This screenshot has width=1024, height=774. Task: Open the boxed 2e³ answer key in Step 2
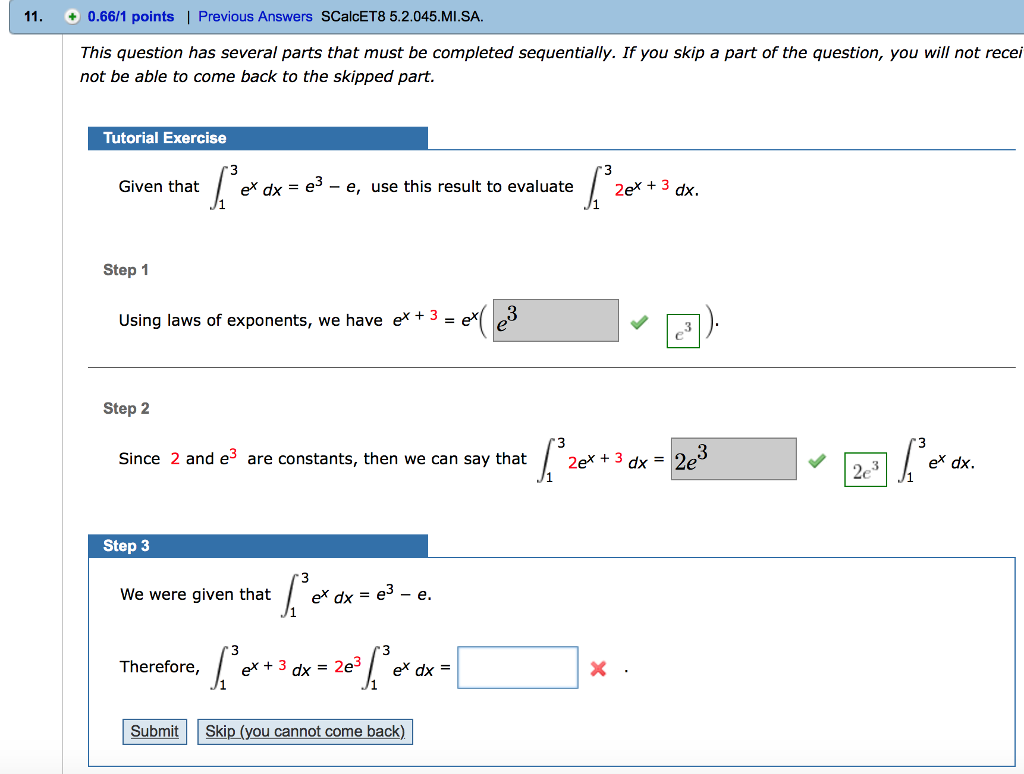pyautogui.click(x=863, y=468)
